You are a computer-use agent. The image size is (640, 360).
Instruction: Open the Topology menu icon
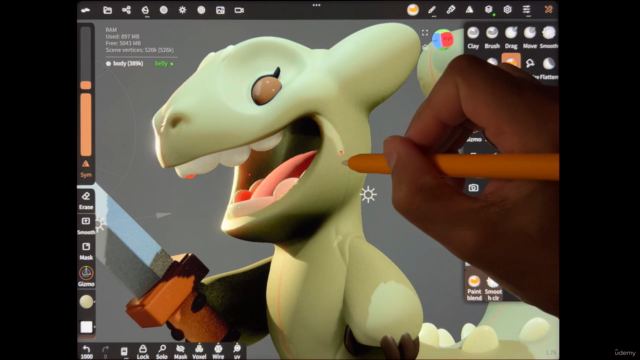click(145, 10)
